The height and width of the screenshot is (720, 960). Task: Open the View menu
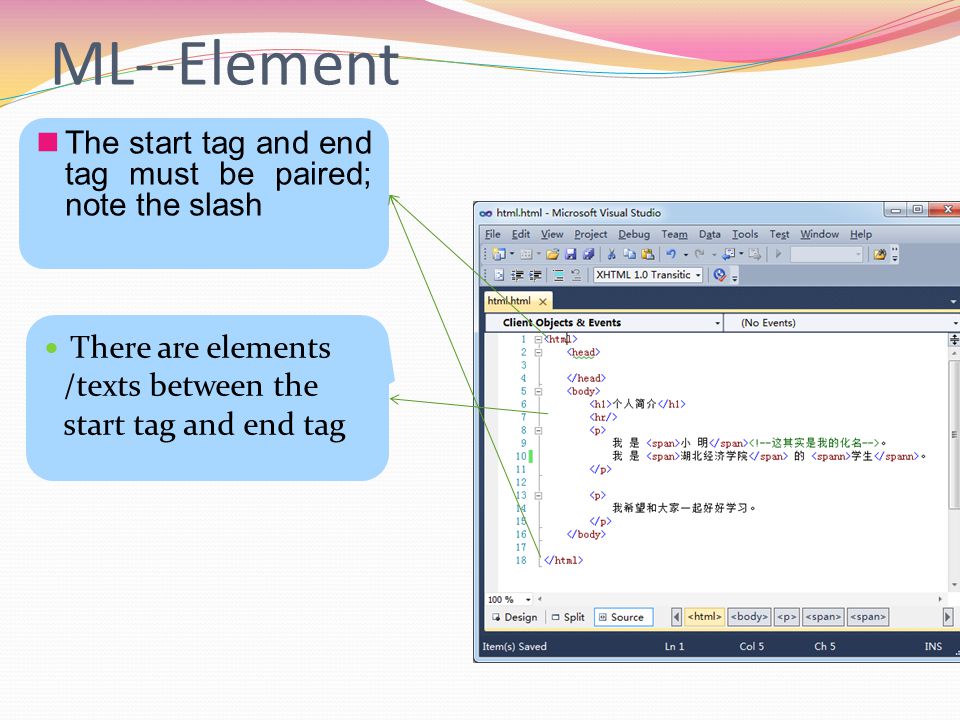[x=552, y=234]
